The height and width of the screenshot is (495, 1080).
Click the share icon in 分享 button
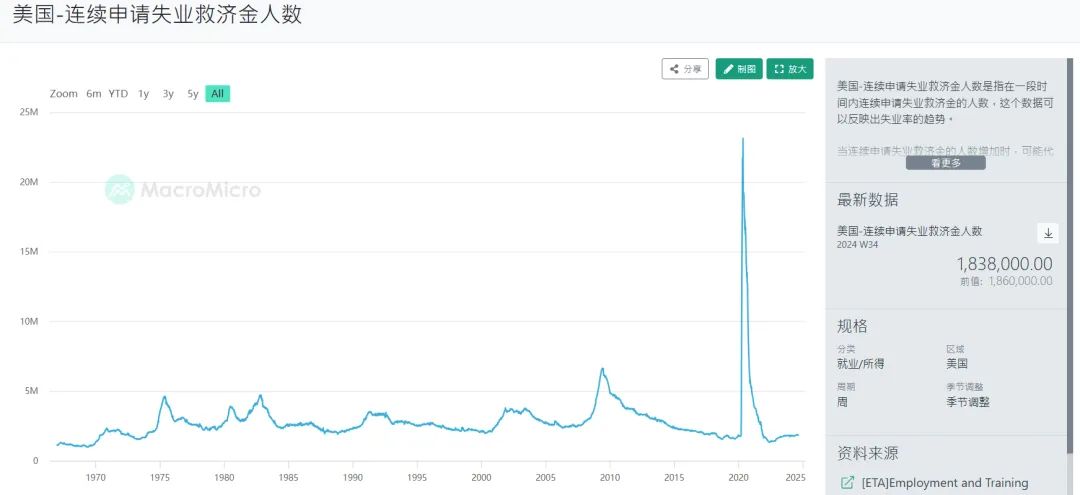(x=674, y=69)
